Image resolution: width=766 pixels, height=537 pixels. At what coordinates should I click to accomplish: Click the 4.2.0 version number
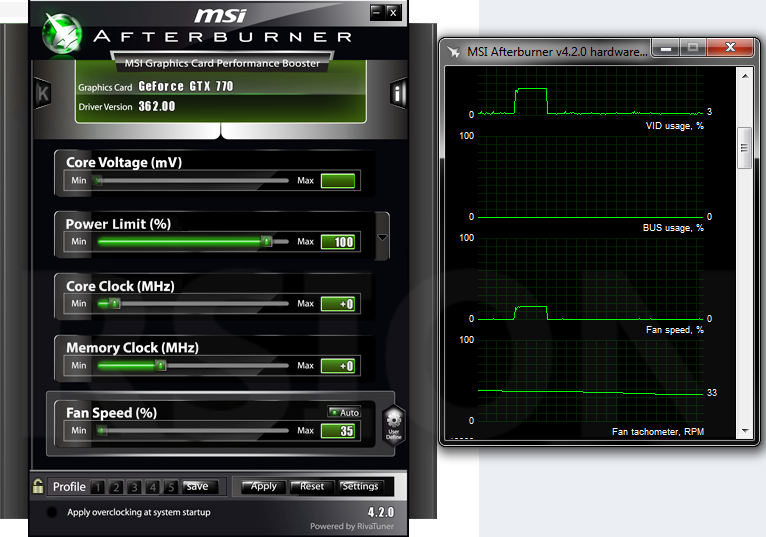(381, 512)
